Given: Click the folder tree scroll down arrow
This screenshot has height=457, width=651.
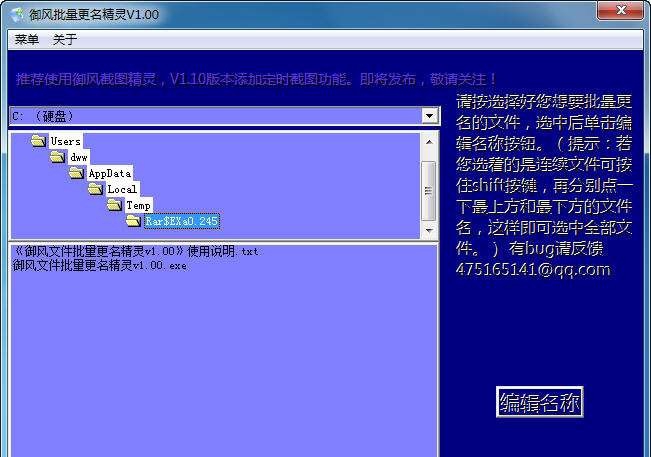Looking at the screenshot, I should pos(429,230).
